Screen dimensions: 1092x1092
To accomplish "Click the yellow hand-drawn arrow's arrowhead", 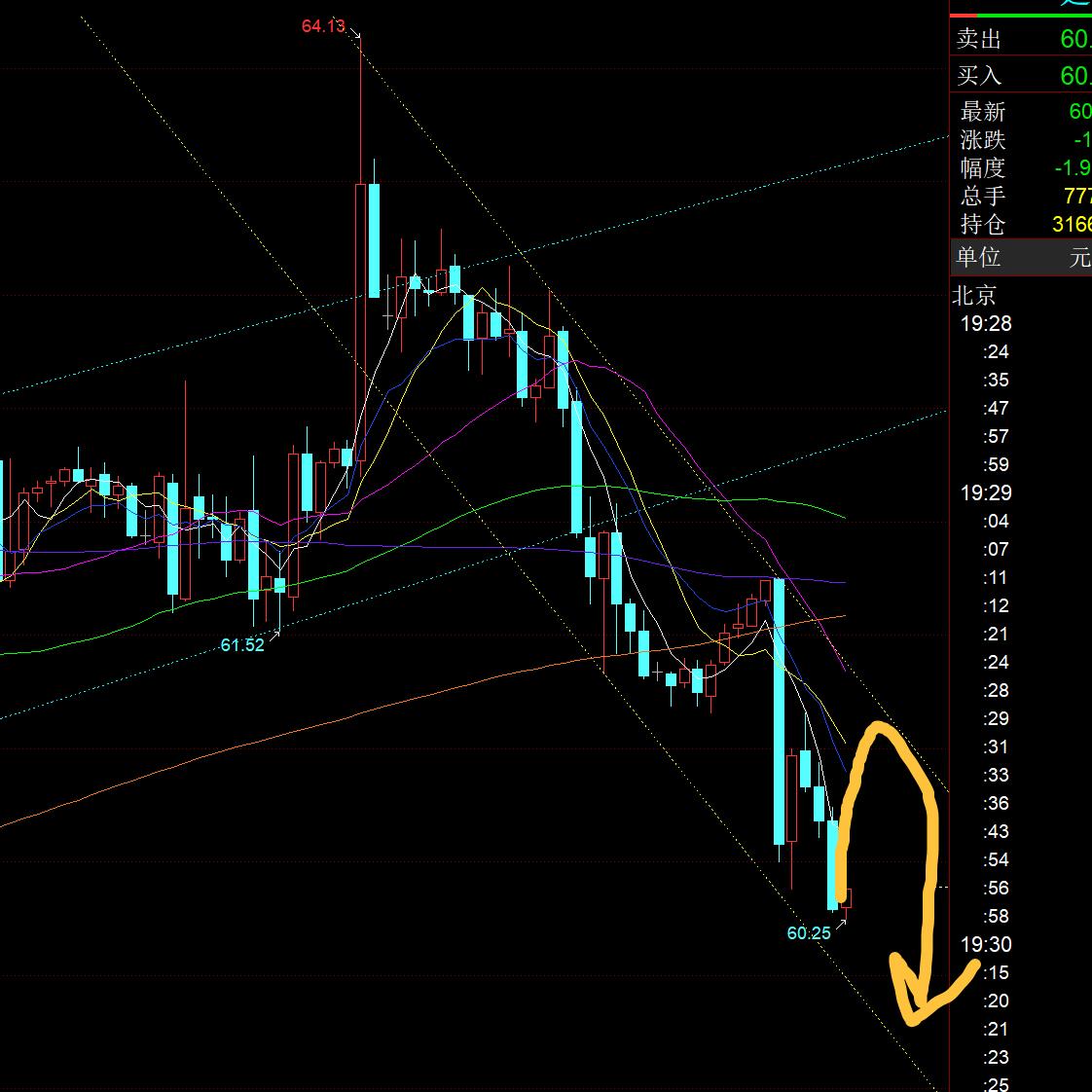I will pos(915,1012).
